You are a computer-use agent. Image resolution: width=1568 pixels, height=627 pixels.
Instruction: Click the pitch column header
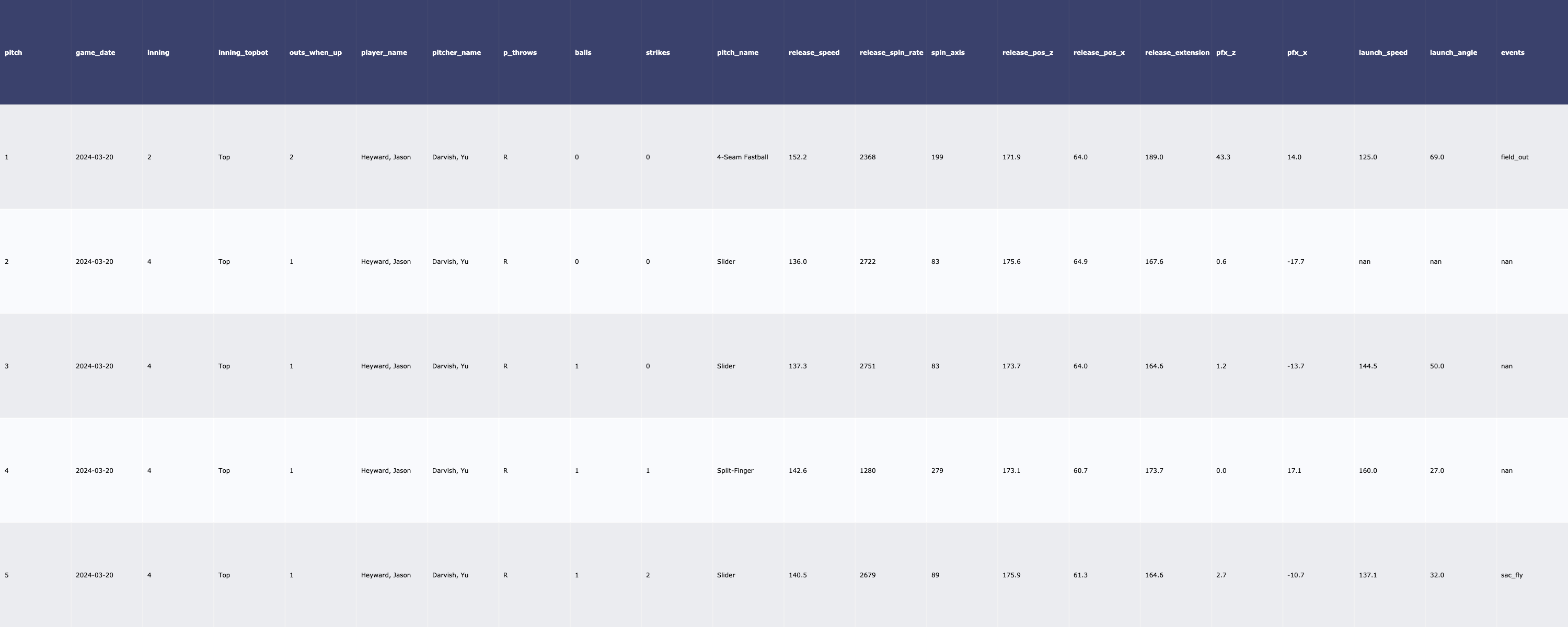tap(14, 52)
